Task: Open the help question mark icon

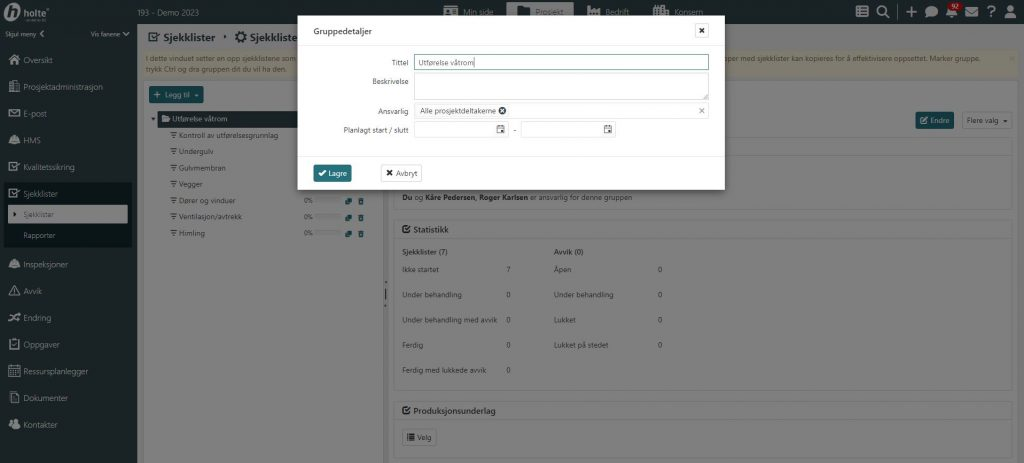Action: pos(990,12)
